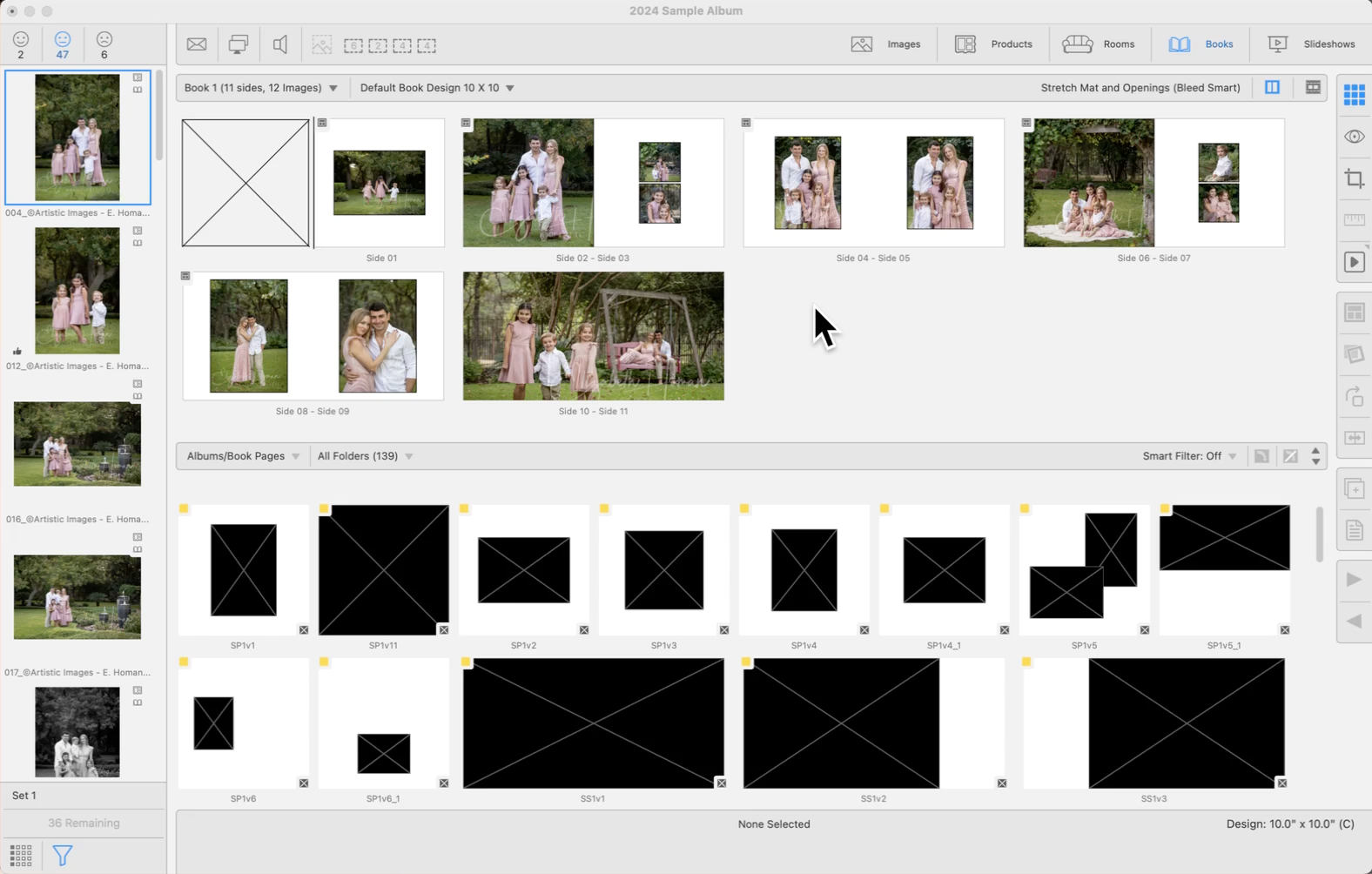This screenshot has width=1372, height=874.
Task: Open the Smart Filter dropdown
Action: 1188,456
